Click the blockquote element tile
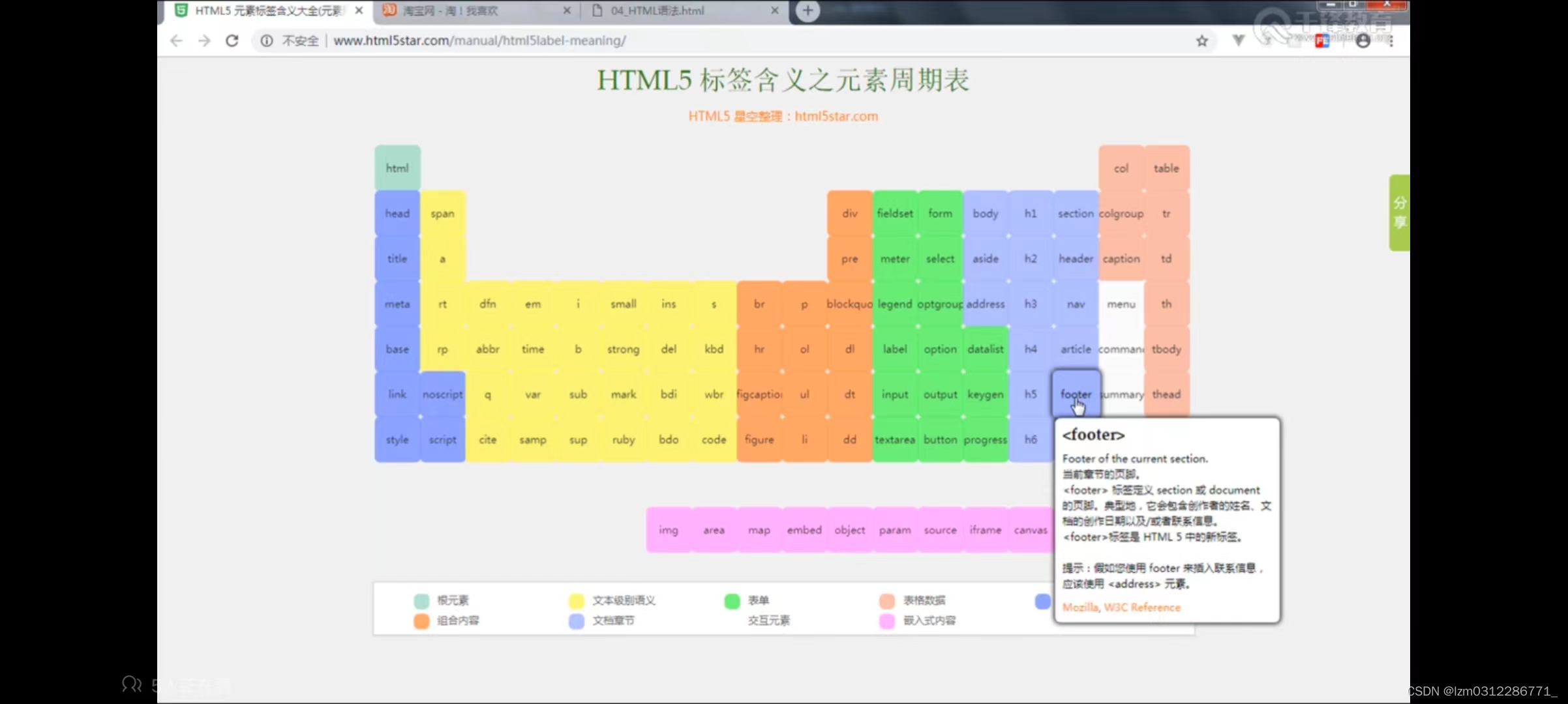Viewport: 1568px width, 704px height. 850,304
